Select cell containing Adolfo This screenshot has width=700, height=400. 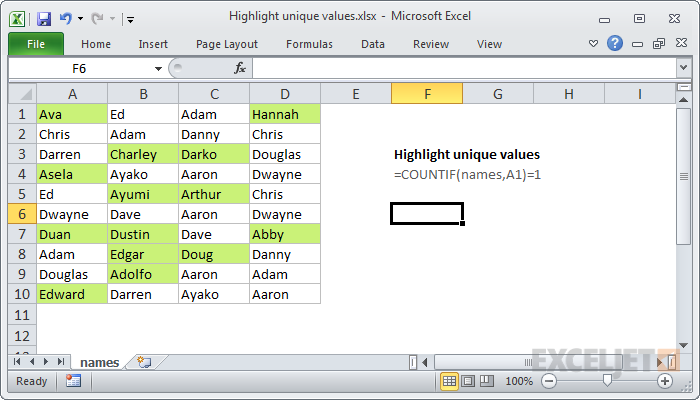pos(143,274)
